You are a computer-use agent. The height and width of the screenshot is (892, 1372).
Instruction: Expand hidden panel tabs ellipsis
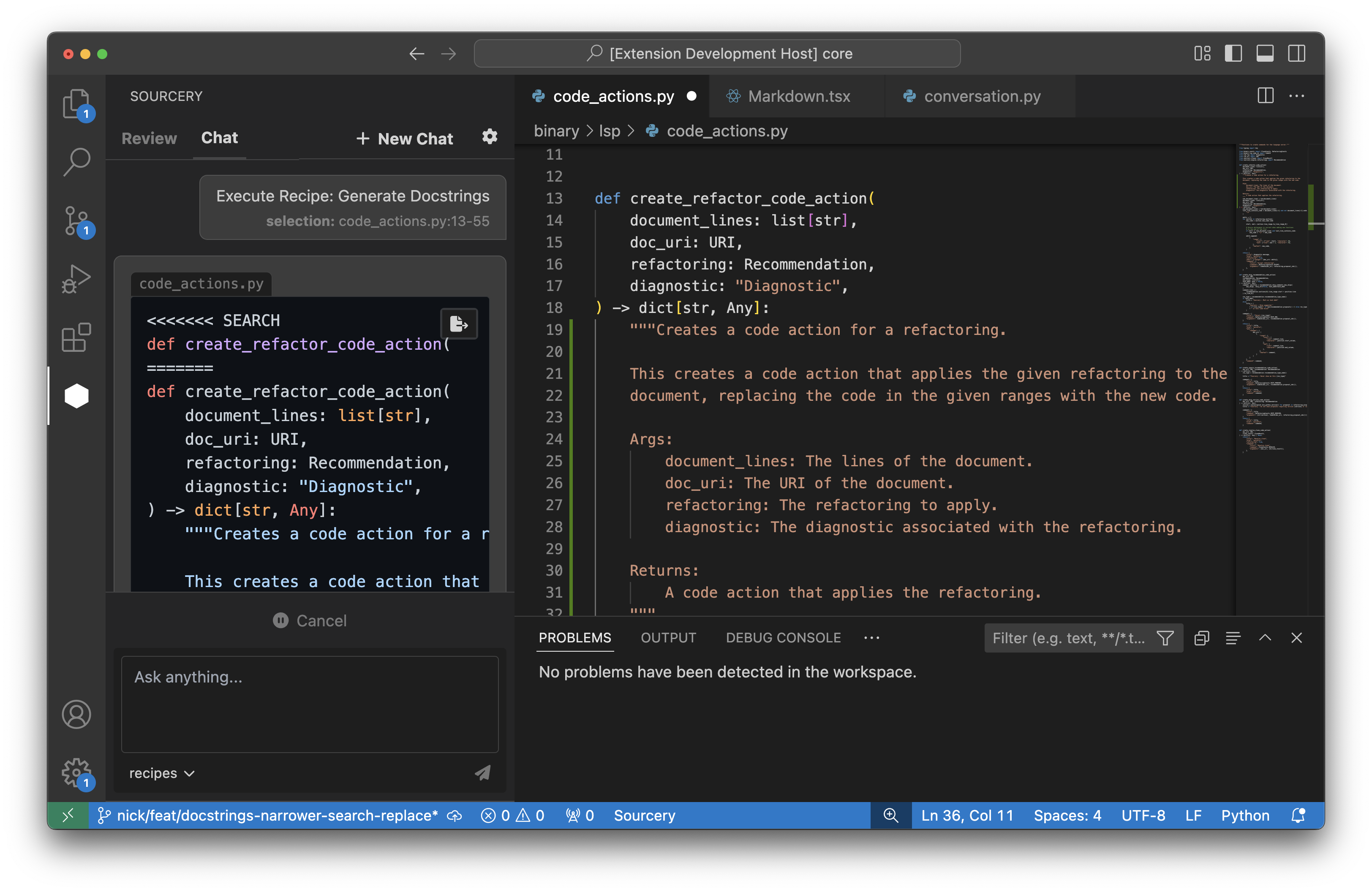871,637
